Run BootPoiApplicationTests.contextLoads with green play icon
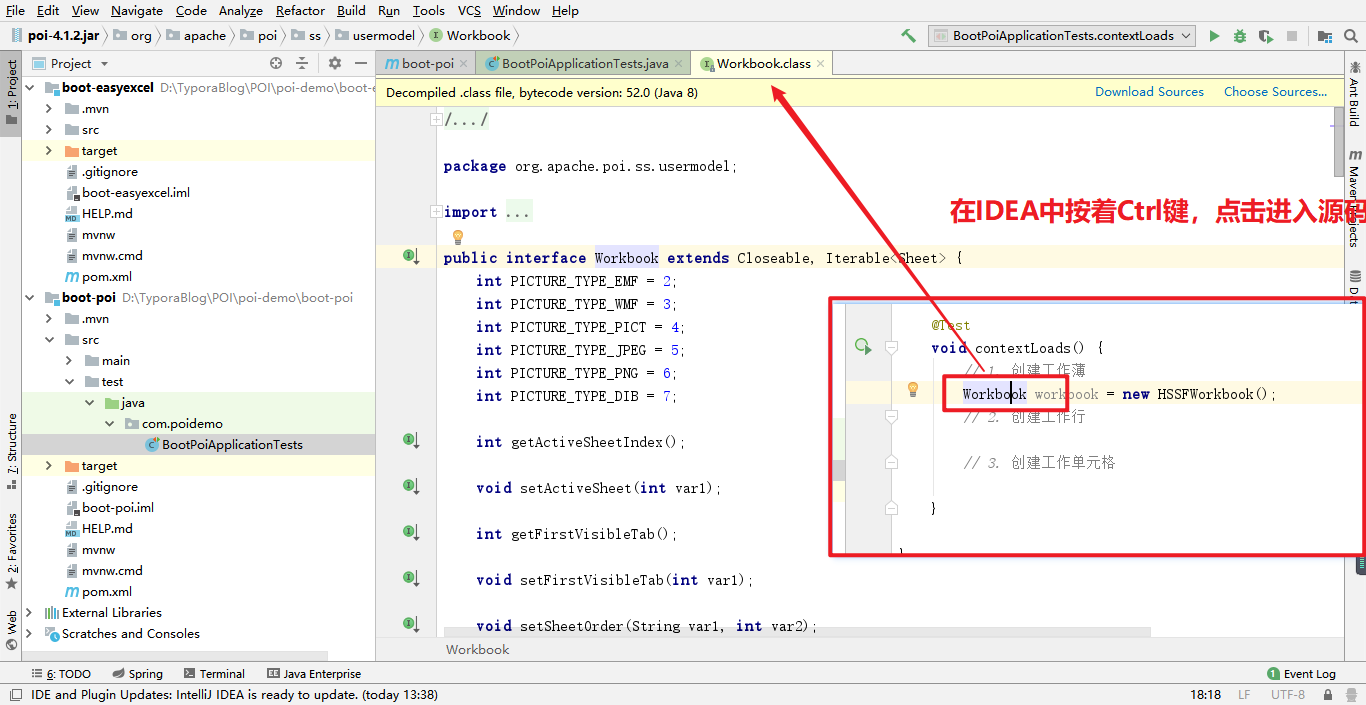 tap(1214, 36)
